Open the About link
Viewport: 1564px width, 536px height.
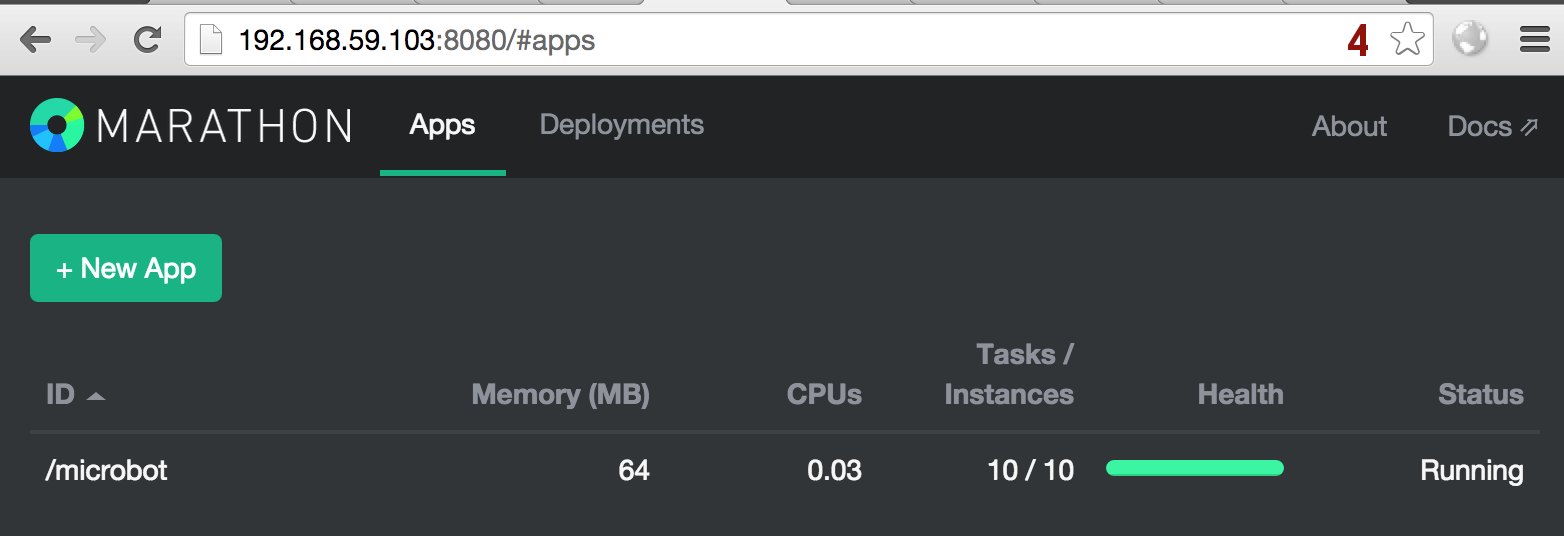1349,126
